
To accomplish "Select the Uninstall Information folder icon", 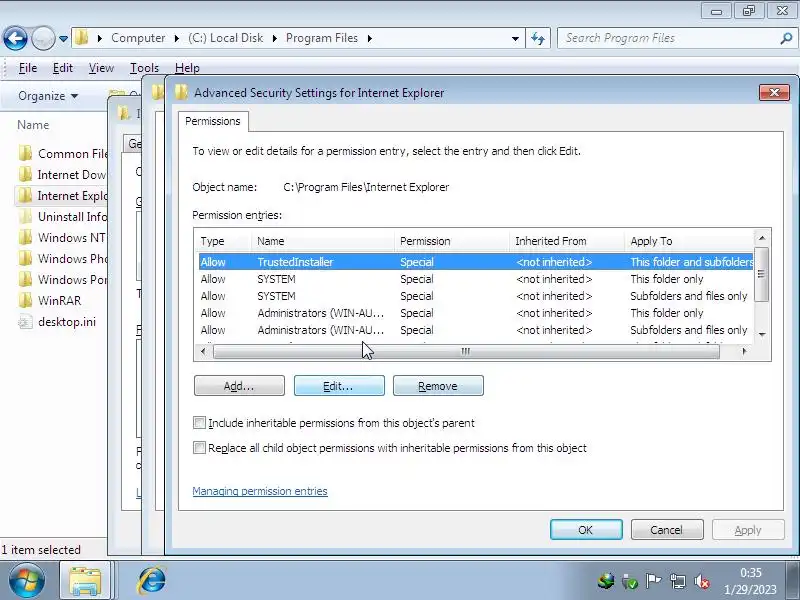I will [25, 217].
